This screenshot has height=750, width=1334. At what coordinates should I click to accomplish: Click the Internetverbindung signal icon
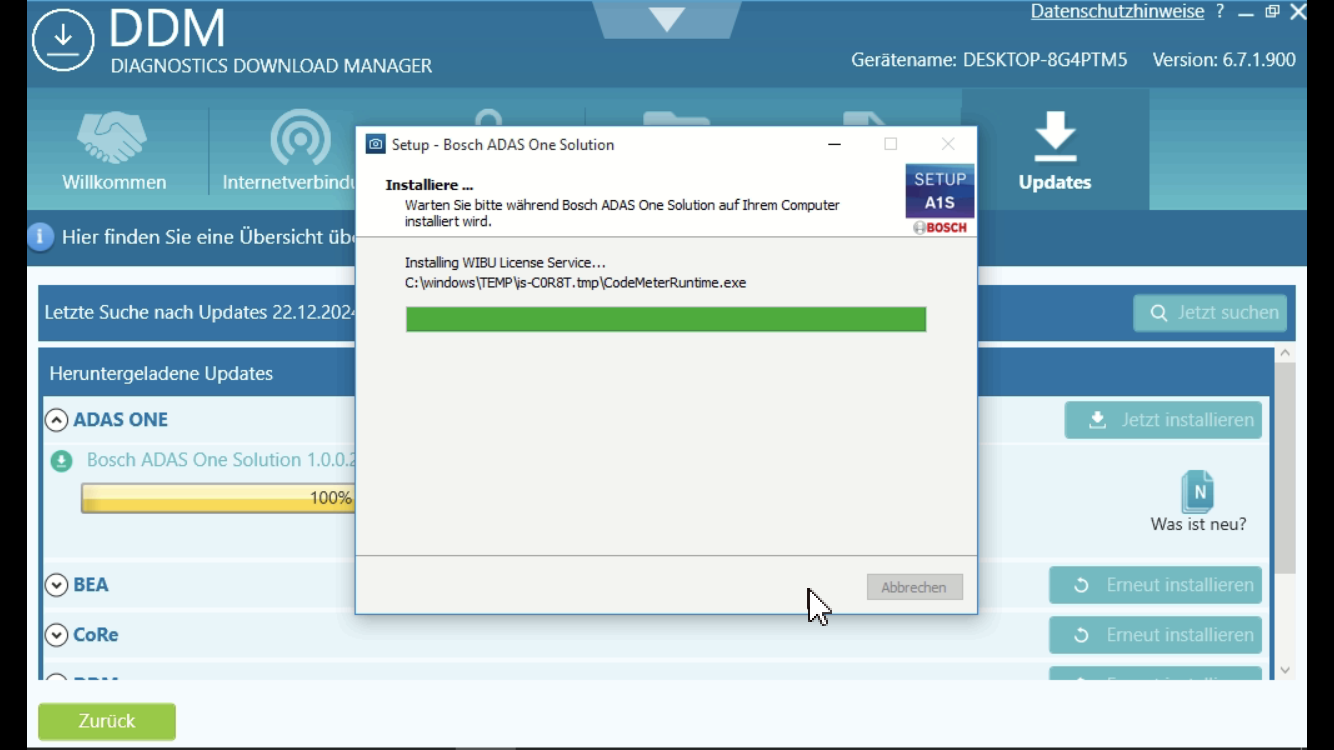pyautogui.click(x=300, y=138)
